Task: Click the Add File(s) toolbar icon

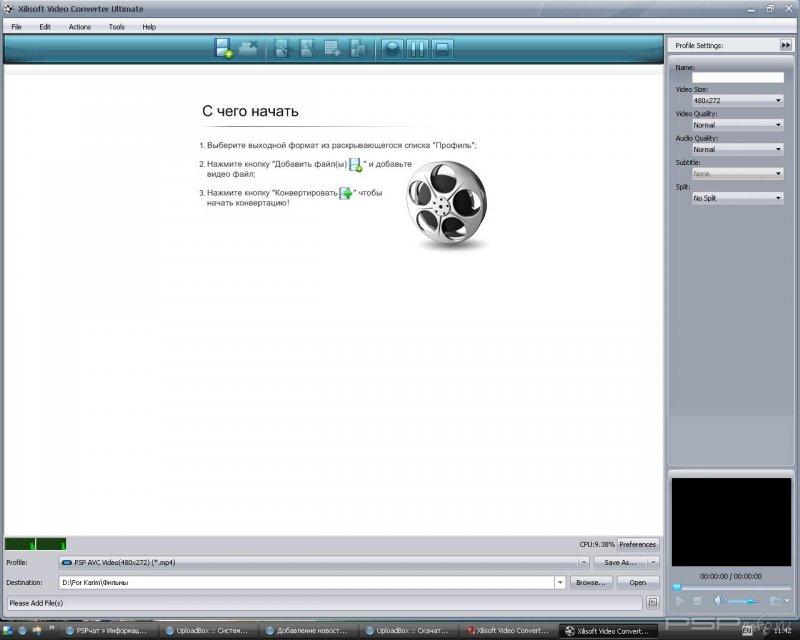Action: [224, 48]
